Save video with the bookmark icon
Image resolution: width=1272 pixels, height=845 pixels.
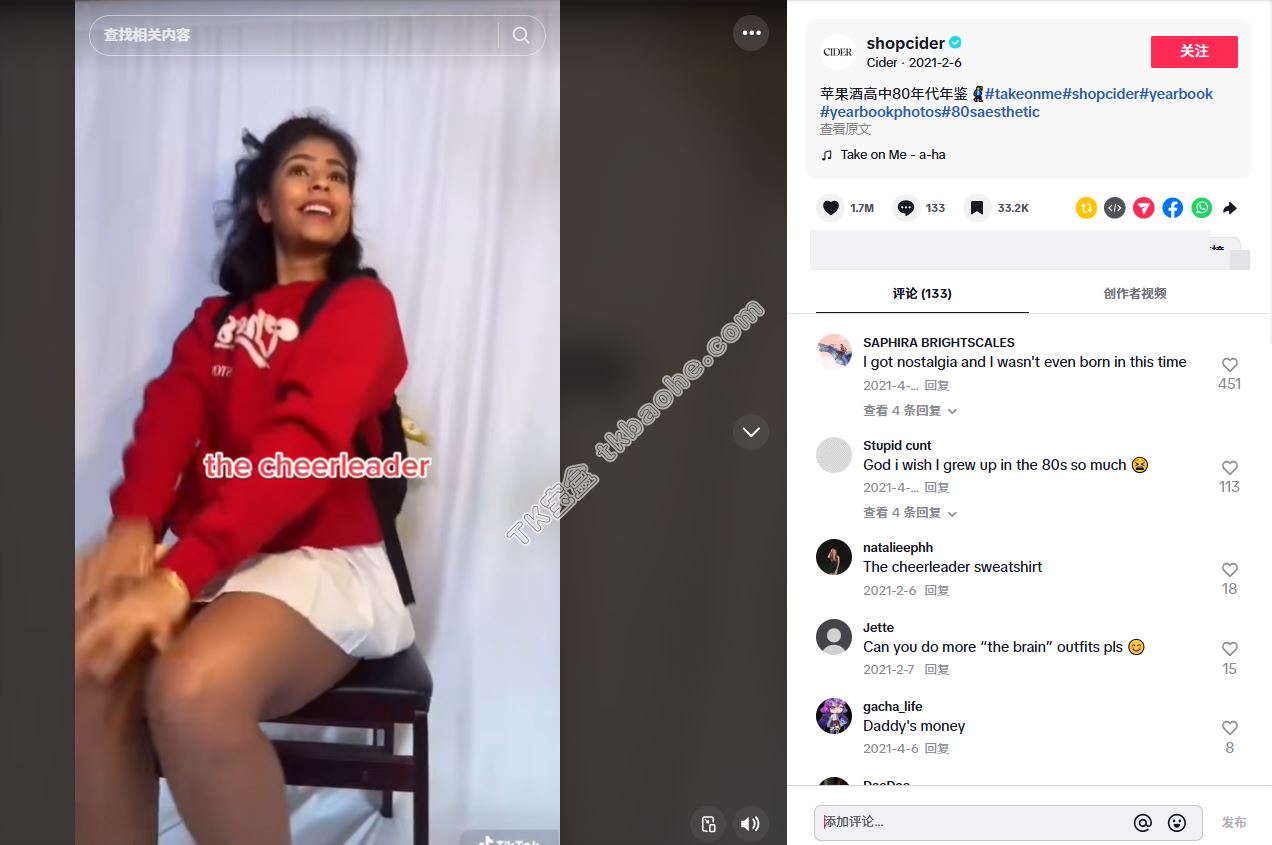pos(977,208)
